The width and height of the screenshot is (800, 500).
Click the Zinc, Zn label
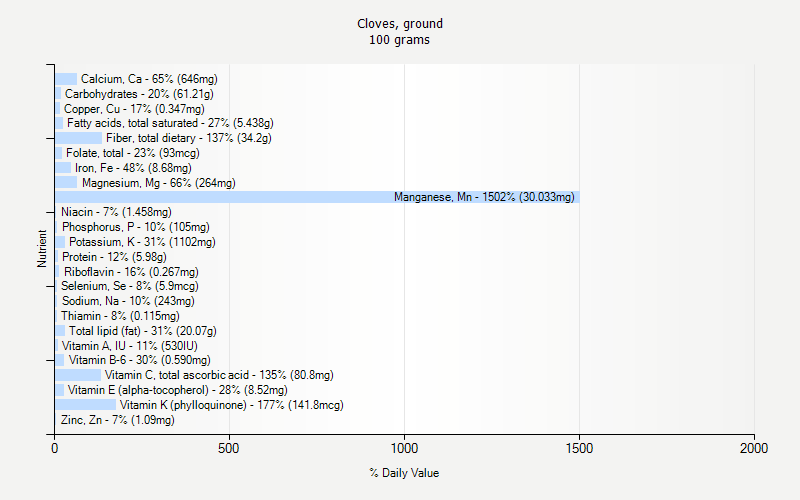(117, 420)
